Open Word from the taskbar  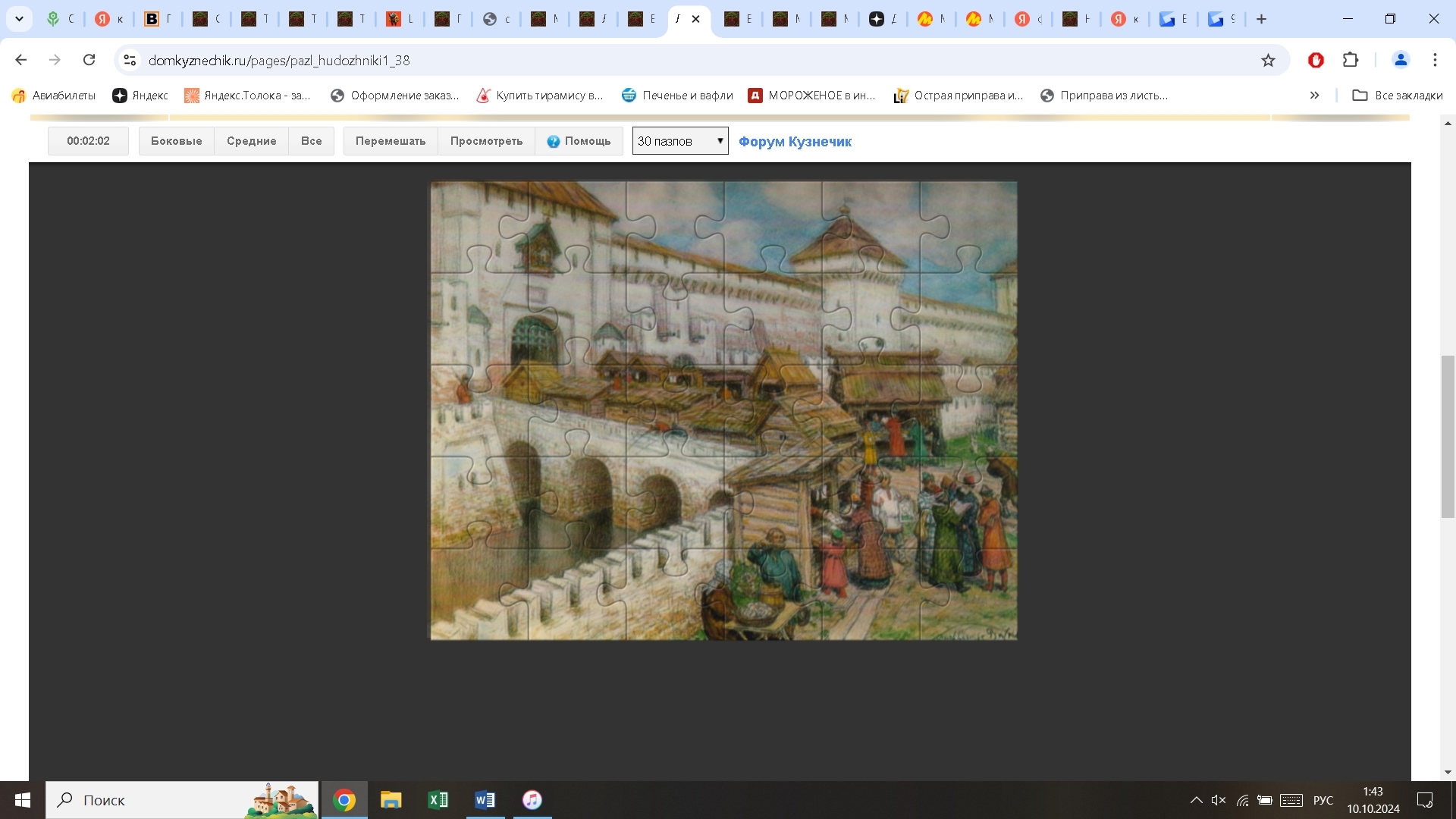tap(485, 800)
